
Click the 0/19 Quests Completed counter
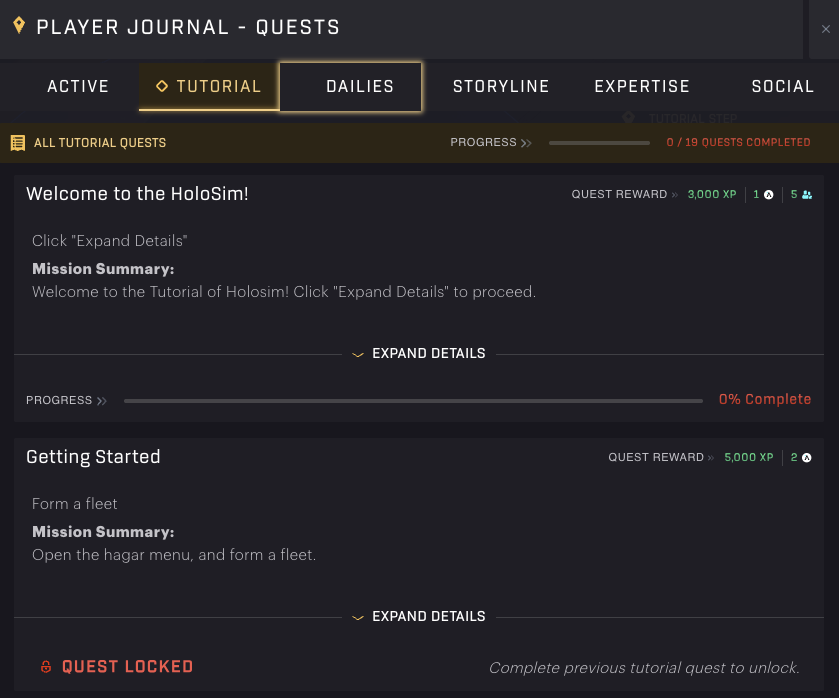pos(738,142)
